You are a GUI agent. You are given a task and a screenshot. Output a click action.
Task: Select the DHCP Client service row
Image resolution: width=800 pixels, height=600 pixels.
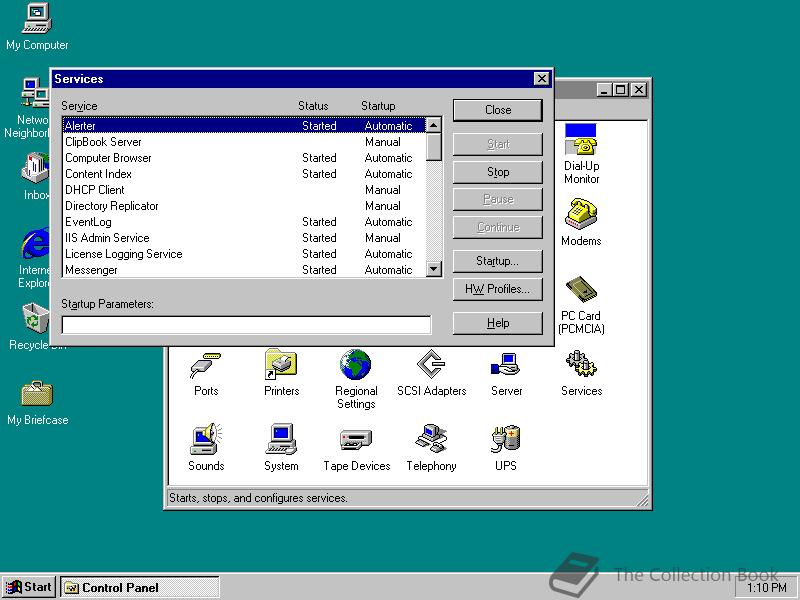tap(244, 190)
